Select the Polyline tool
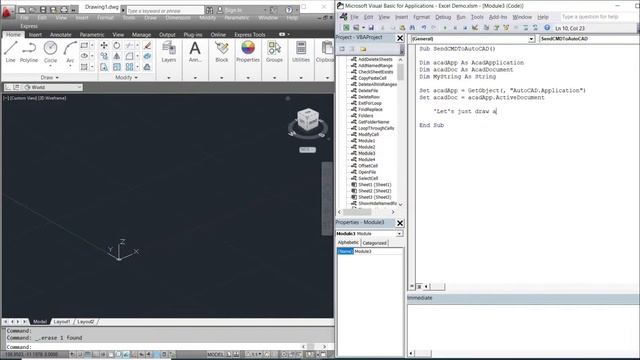The height and width of the screenshot is (360, 640). tap(29, 52)
